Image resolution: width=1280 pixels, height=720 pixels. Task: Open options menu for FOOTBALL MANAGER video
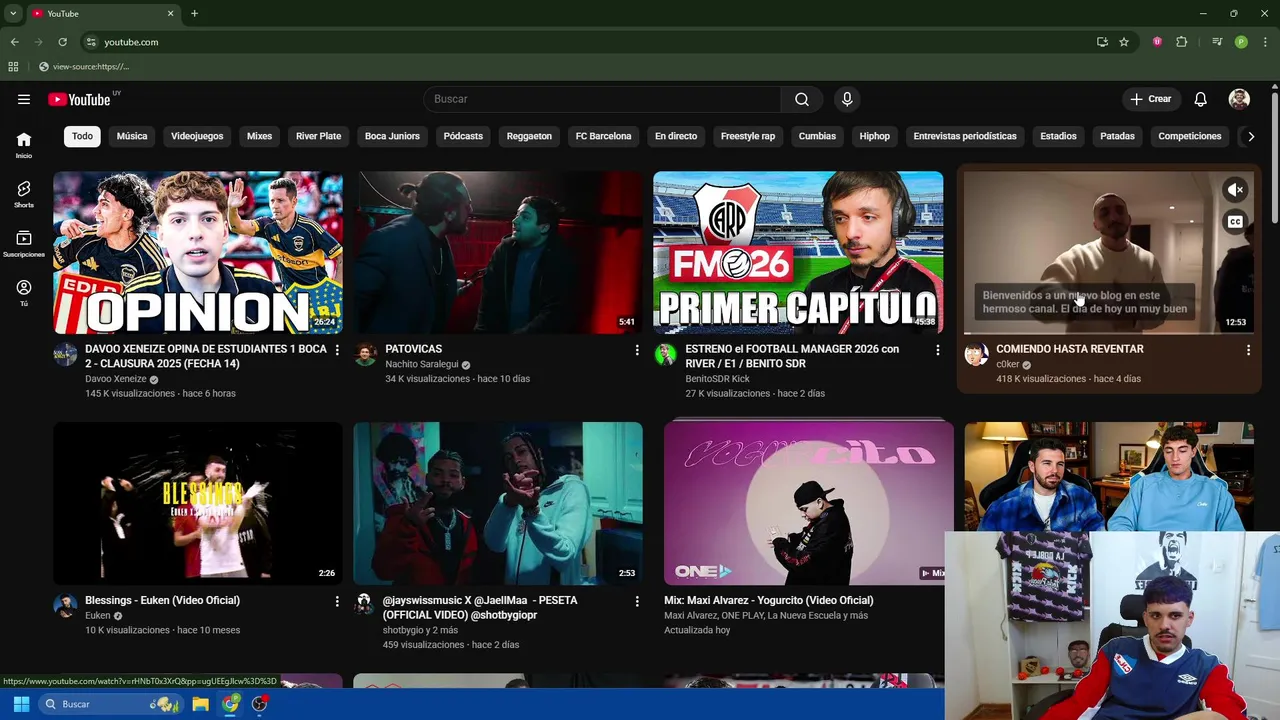937,350
